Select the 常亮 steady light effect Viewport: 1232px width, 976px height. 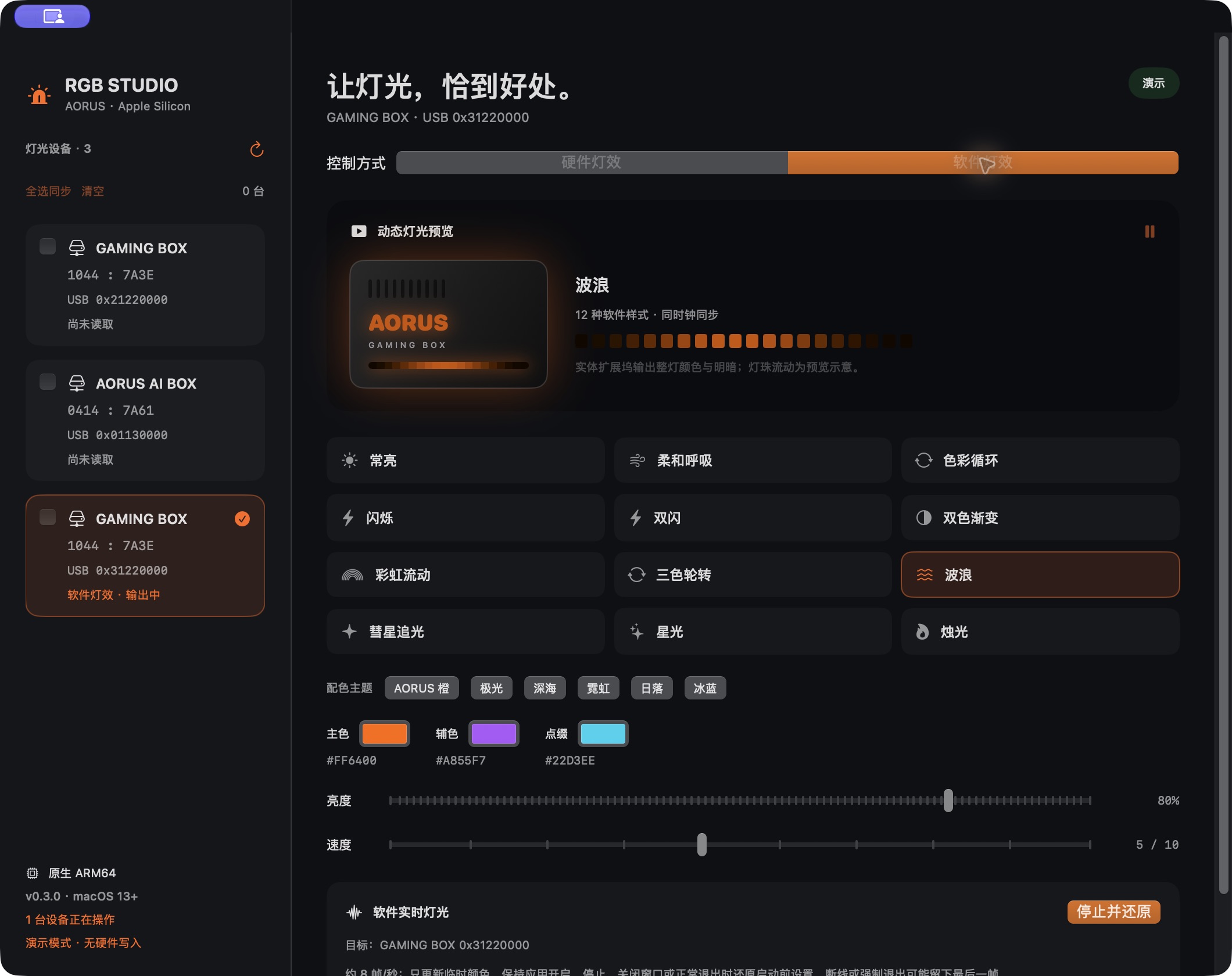click(465, 461)
